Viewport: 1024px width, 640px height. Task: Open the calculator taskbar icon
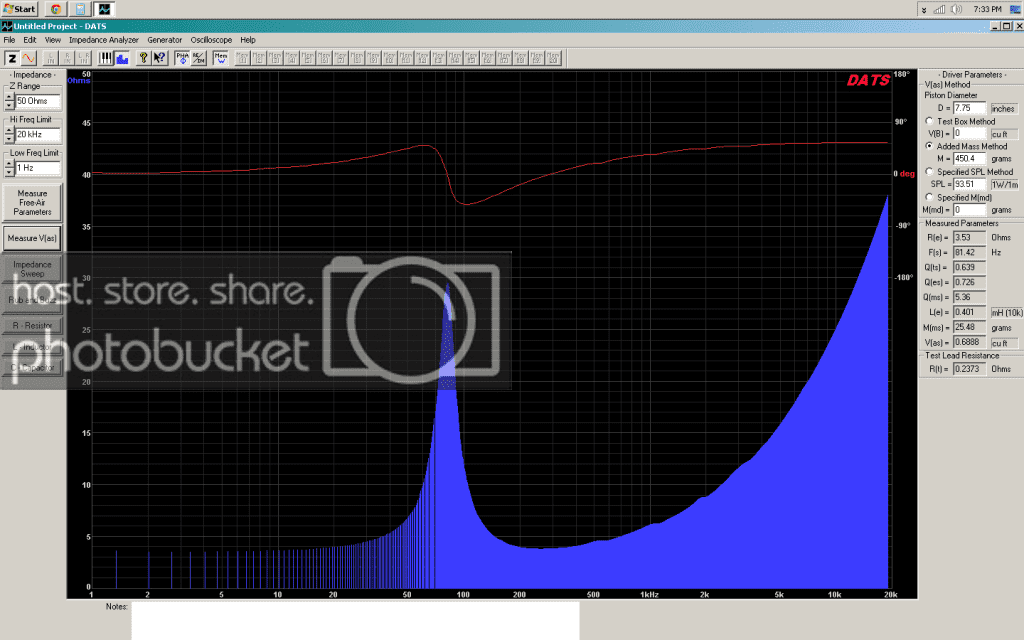pyautogui.click(x=80, y=9)
